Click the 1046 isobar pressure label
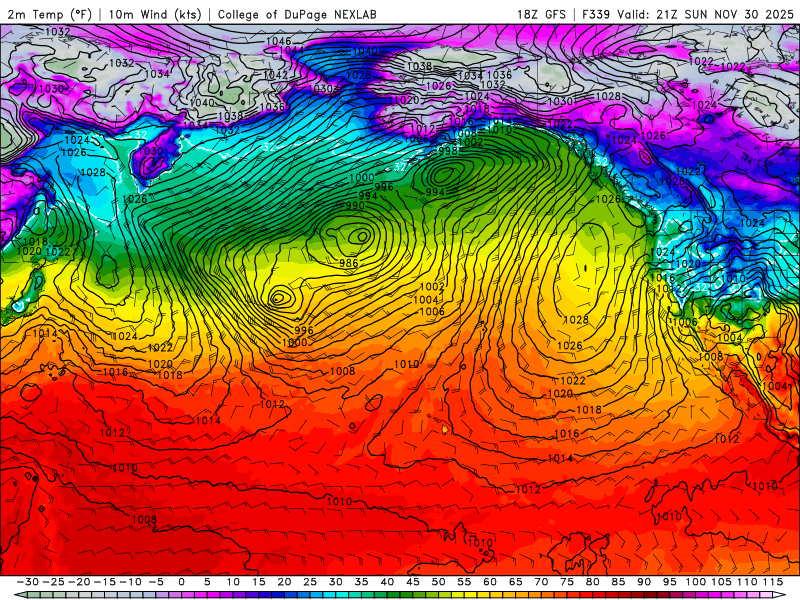 [279, 41]
